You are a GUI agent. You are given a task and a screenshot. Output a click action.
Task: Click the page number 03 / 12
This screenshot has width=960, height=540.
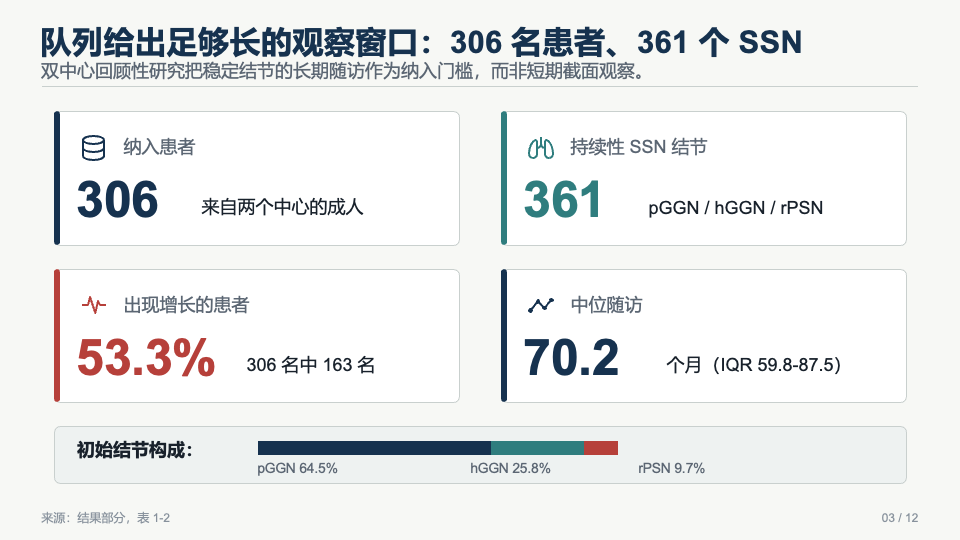click(x=899, y=518)
